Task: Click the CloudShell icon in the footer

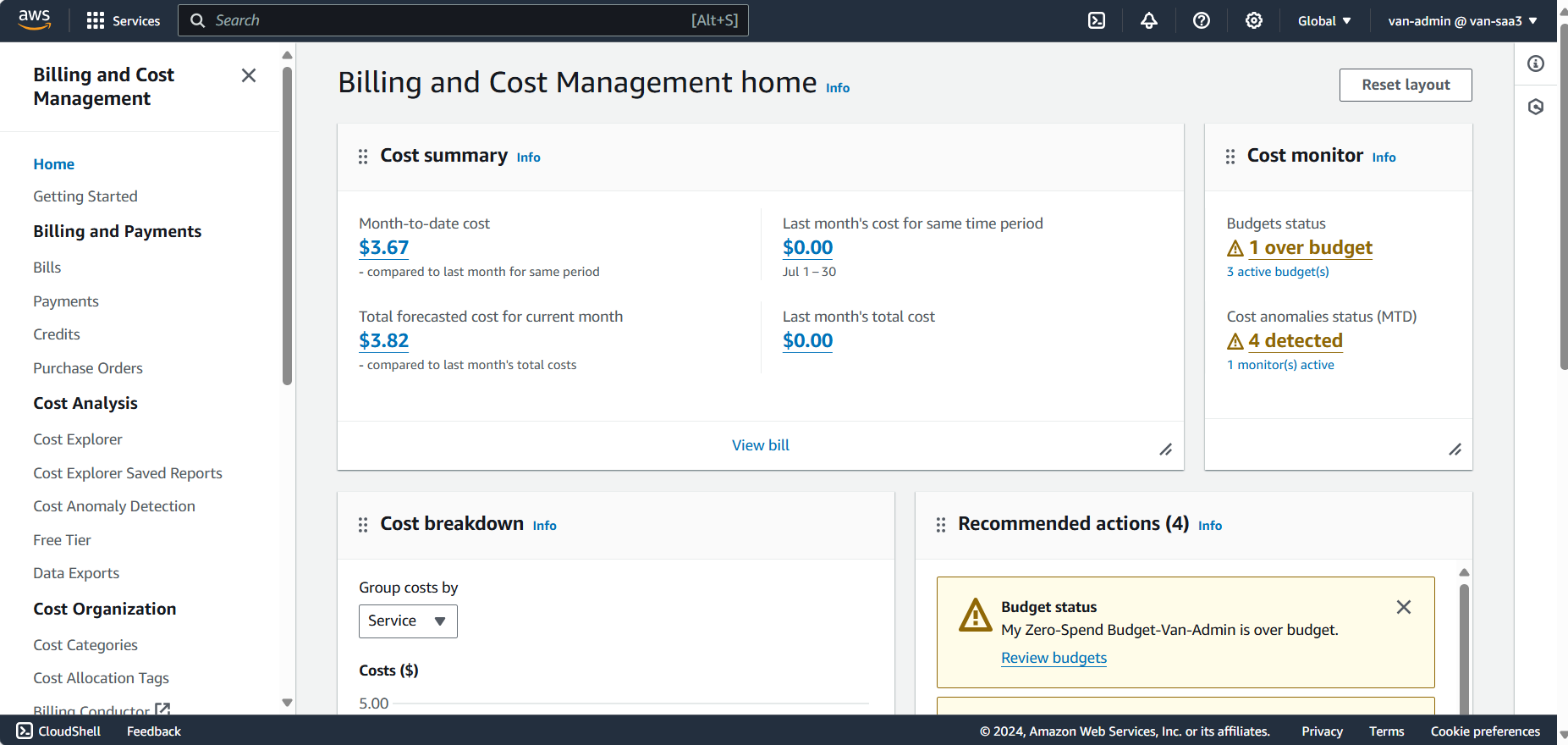Action: click(x=25, y=731)
